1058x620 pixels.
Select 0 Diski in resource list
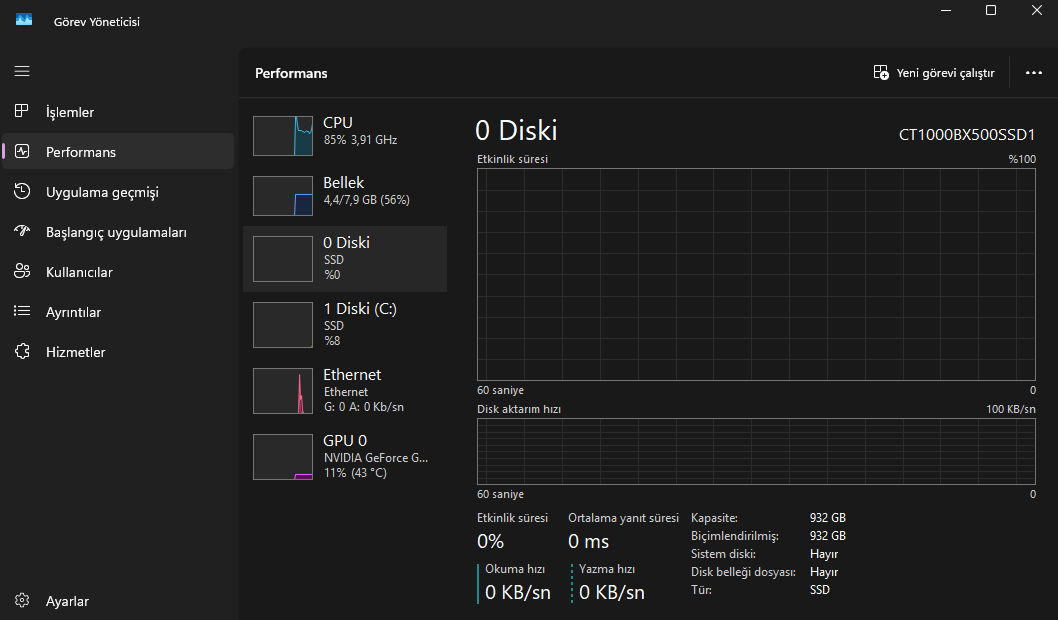(x=345, y=259)
